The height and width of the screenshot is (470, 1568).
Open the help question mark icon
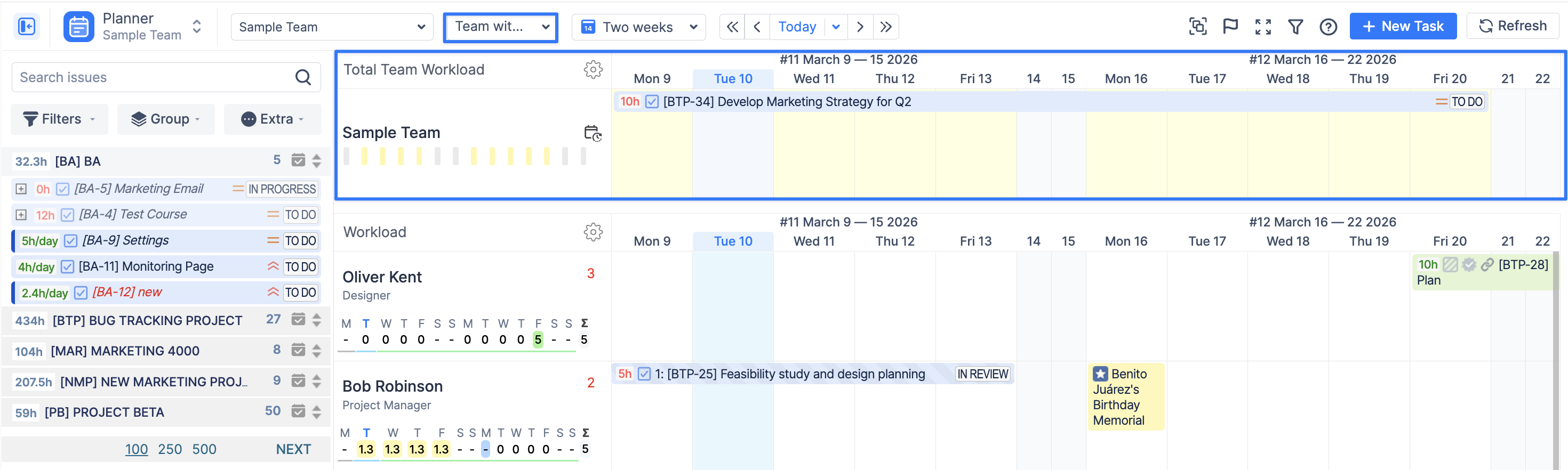point(1327,26)
